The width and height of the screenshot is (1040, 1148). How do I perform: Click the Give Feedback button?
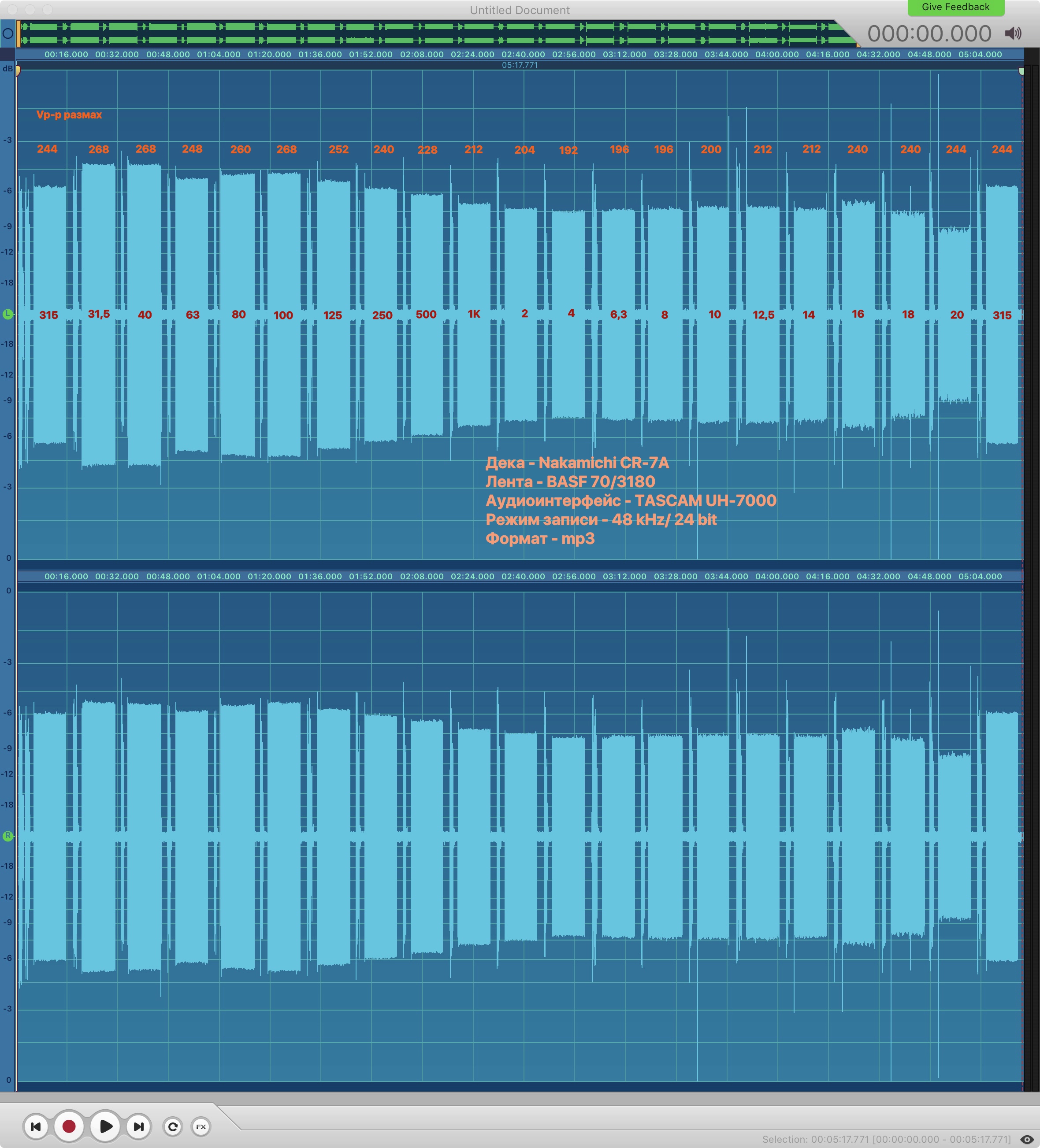coord(955,7)
